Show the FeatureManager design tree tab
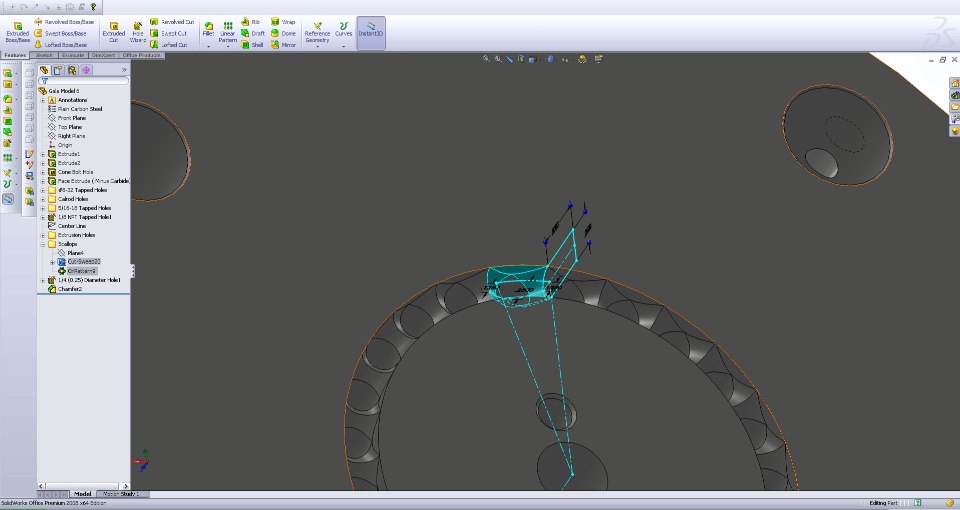The width and height of the screenshot is (960, 510). pos(44,70)
